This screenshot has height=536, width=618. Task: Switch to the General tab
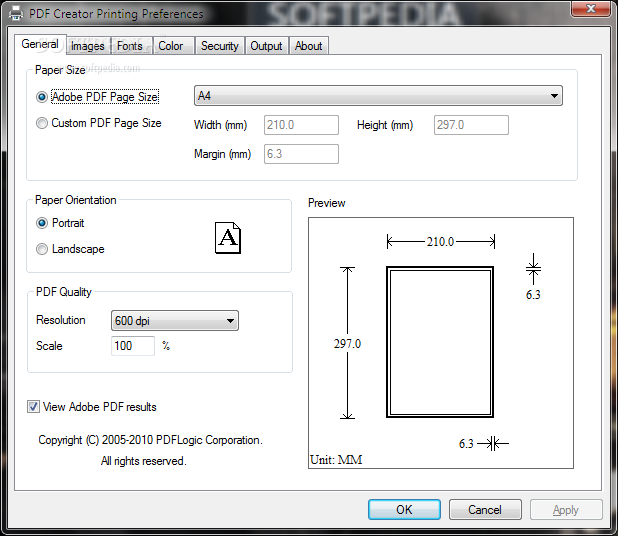coord(40,44)
